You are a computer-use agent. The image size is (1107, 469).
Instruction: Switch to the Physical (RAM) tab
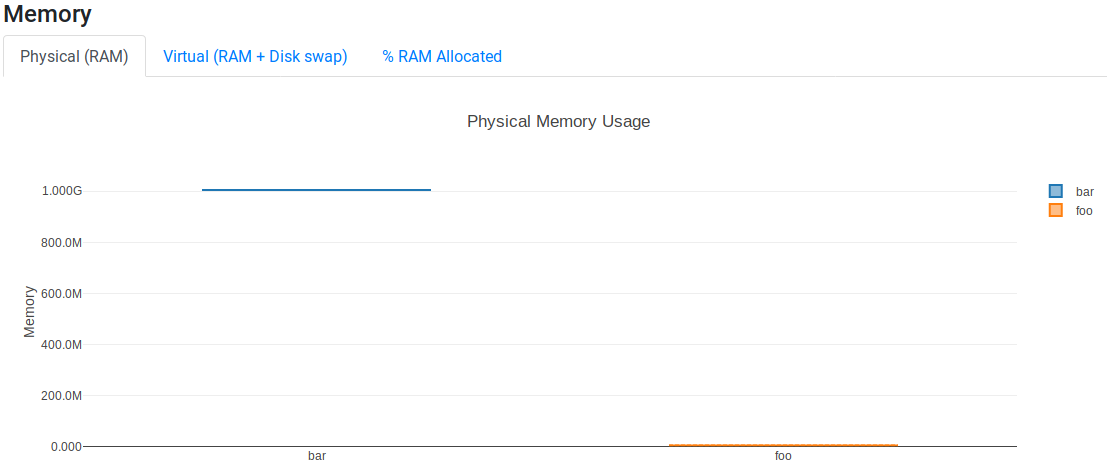pyautogui.click(x=74, y=56)
